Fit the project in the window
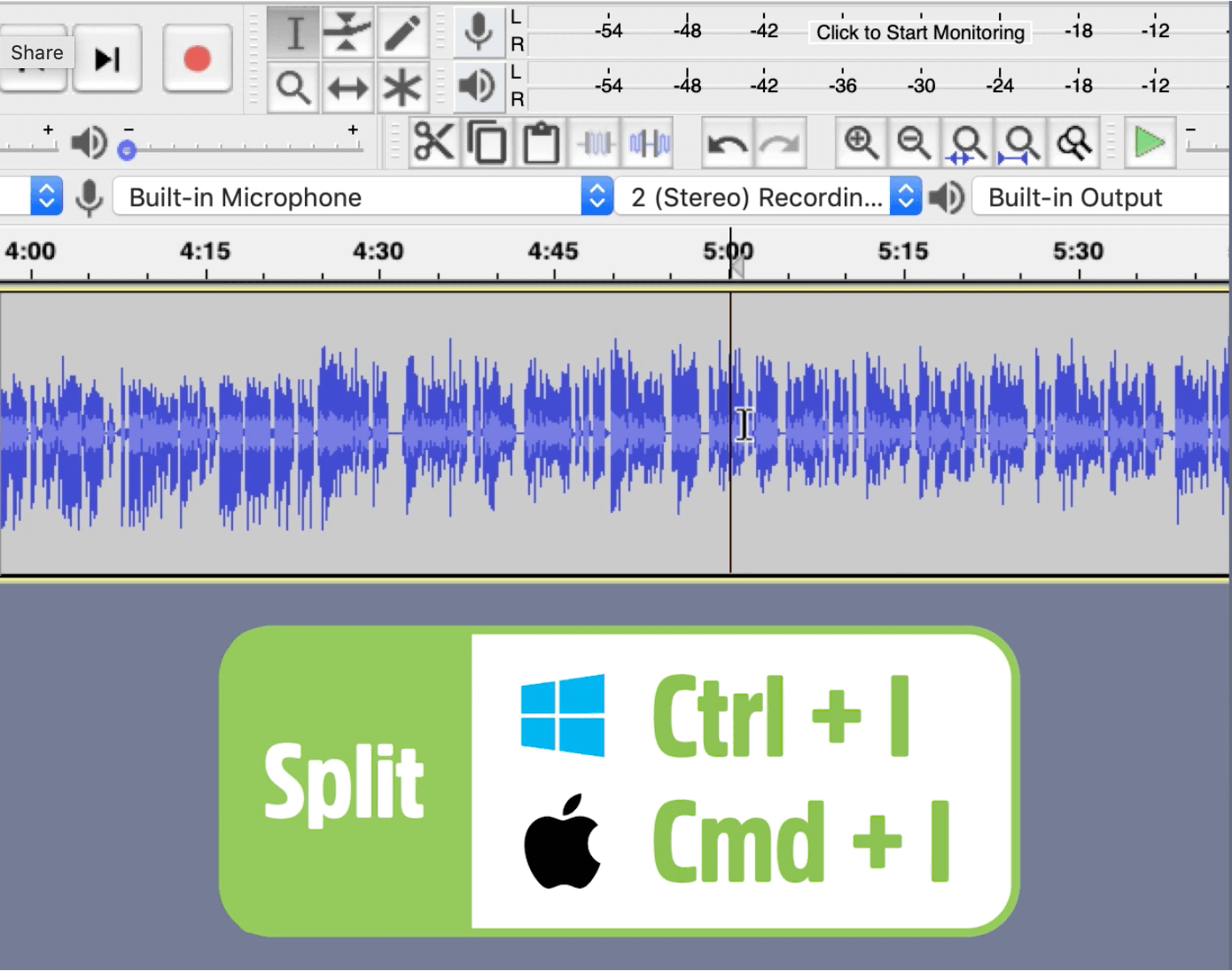This screenshot has width=1232, height=971. [x=1021, y=142]
